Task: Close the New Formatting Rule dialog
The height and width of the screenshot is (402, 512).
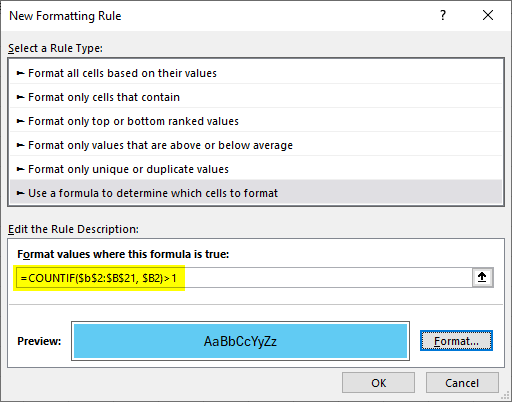Action: 488,15
